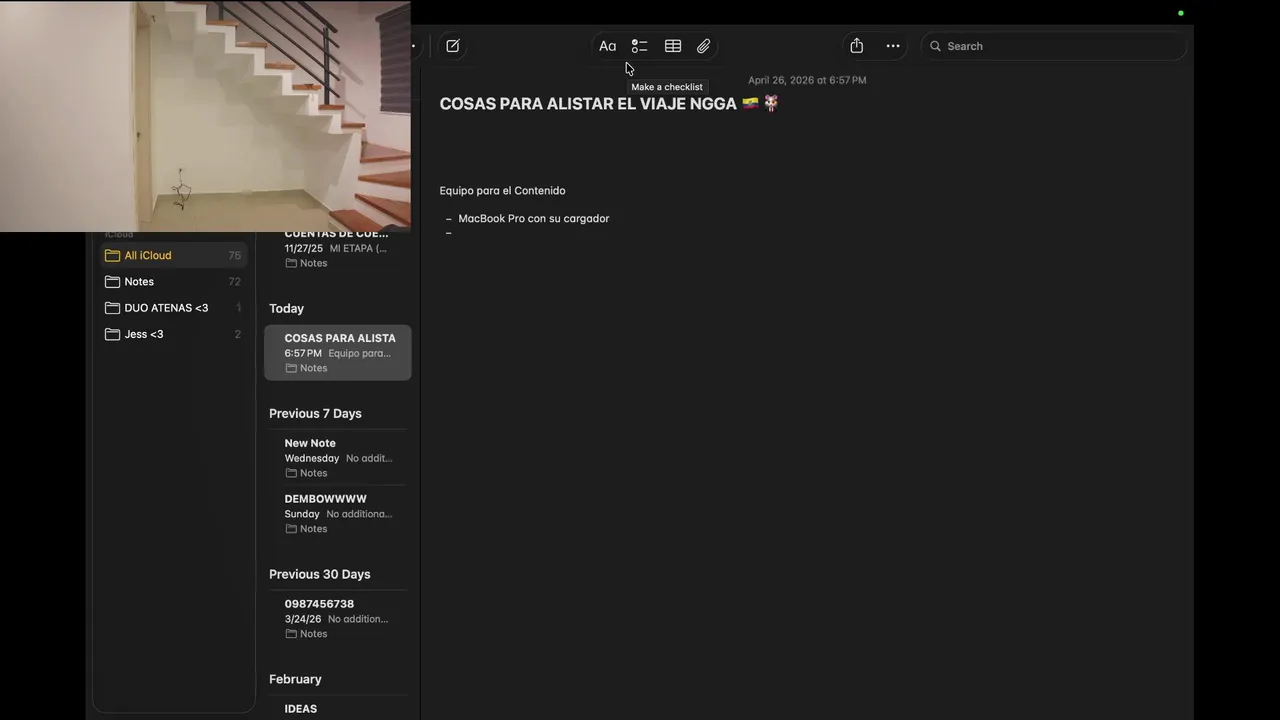Screen dimensions: 1280x720
Task: Open the CUENTAS DE CUE... note
Action: click(338, 248)
